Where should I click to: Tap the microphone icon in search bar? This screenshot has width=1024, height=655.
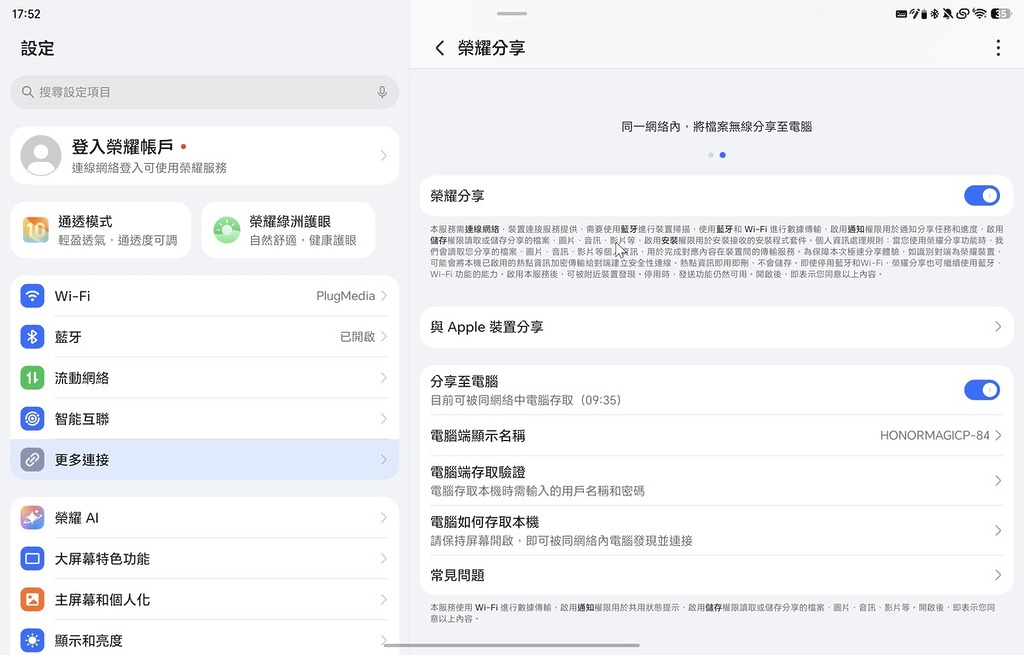click(x=382, y=92)
